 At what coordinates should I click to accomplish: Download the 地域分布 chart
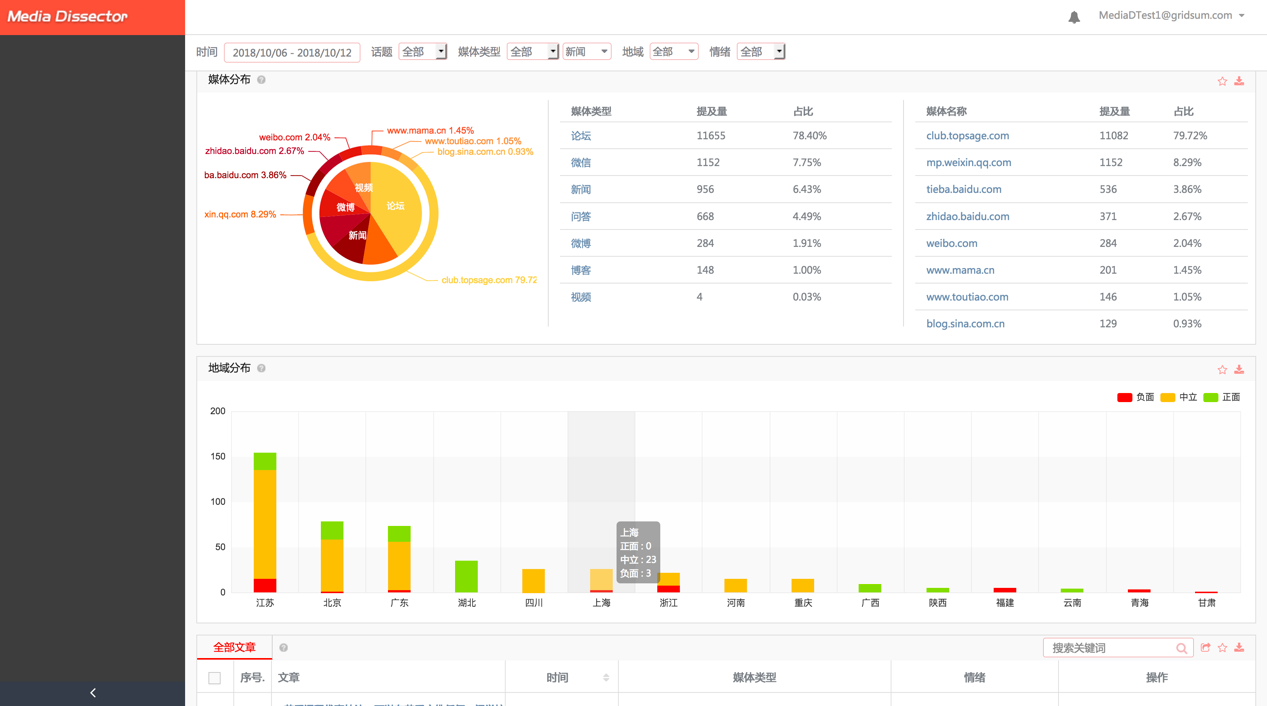click(1239, 370)
